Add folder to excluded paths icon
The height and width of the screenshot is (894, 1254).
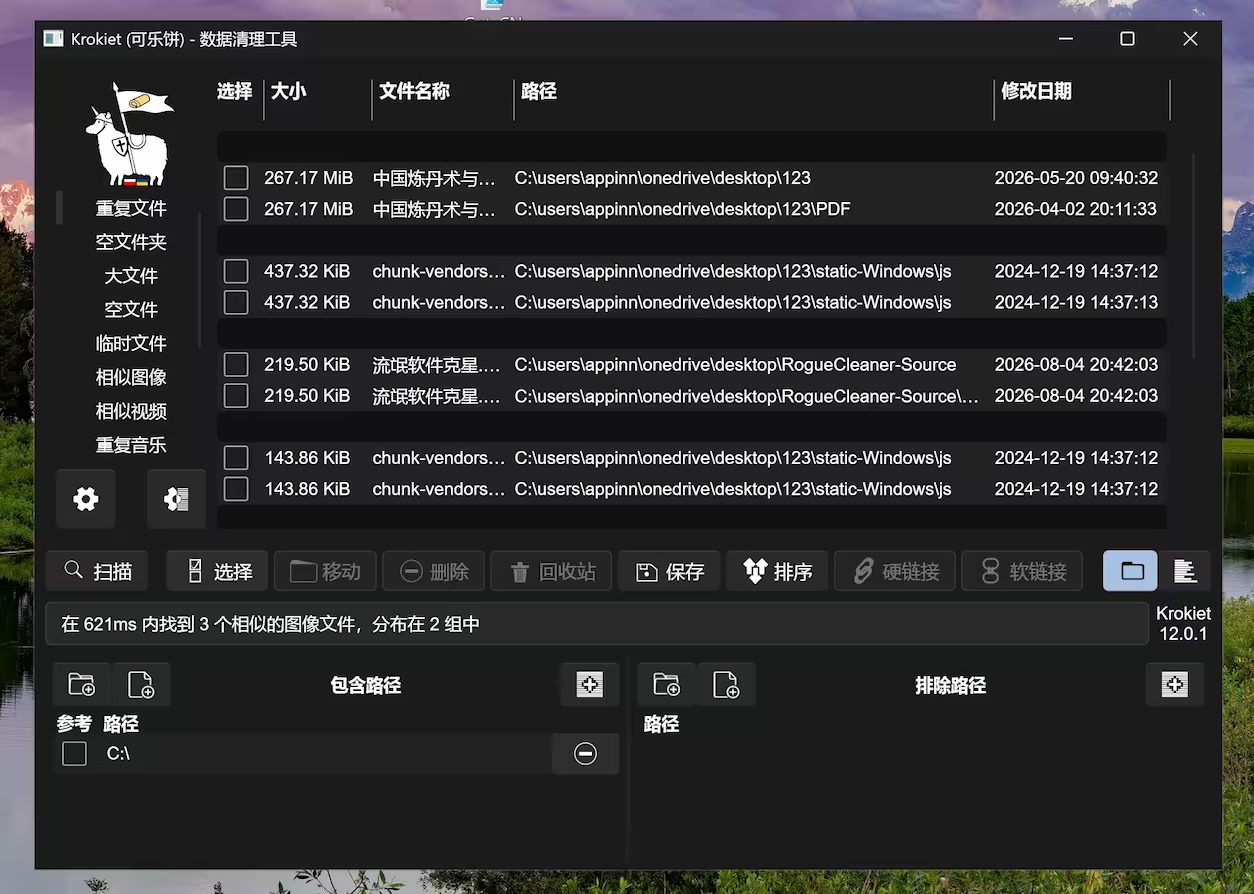point(667,685)
